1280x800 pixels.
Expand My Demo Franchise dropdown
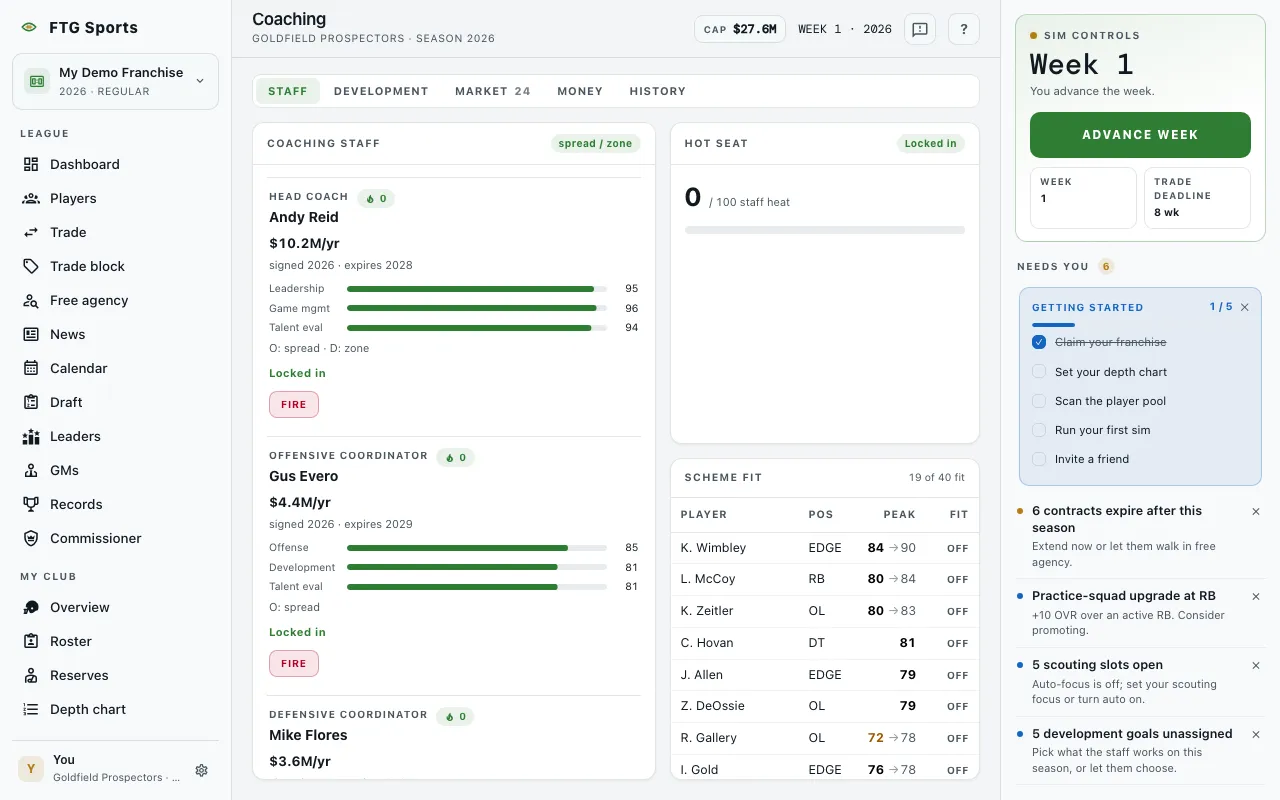[x=116, y=81]
